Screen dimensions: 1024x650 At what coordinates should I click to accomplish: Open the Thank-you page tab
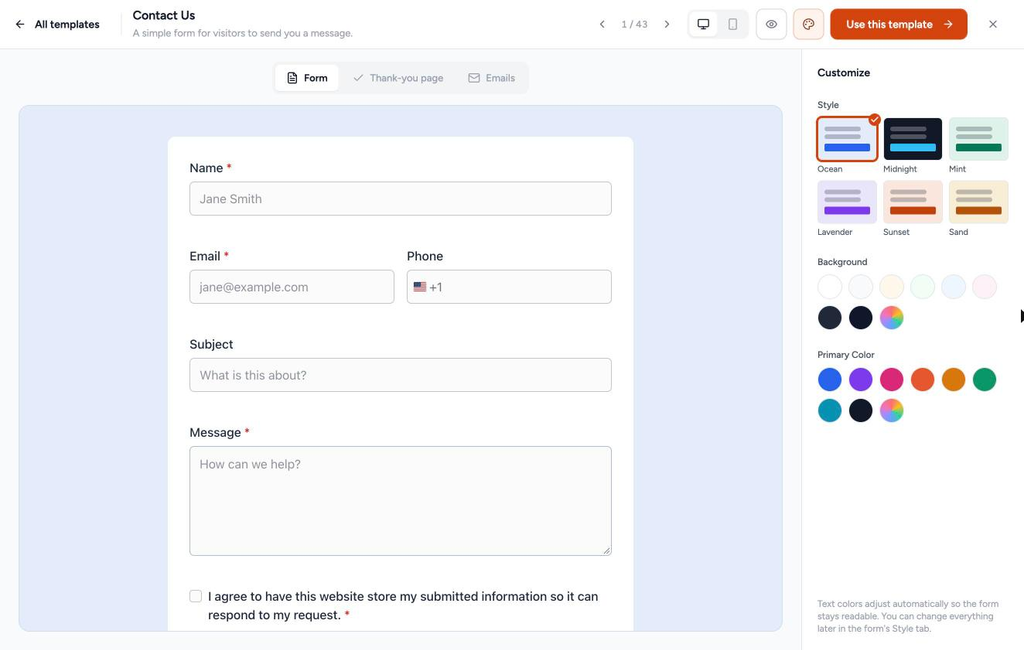click(x=398, y=78)
